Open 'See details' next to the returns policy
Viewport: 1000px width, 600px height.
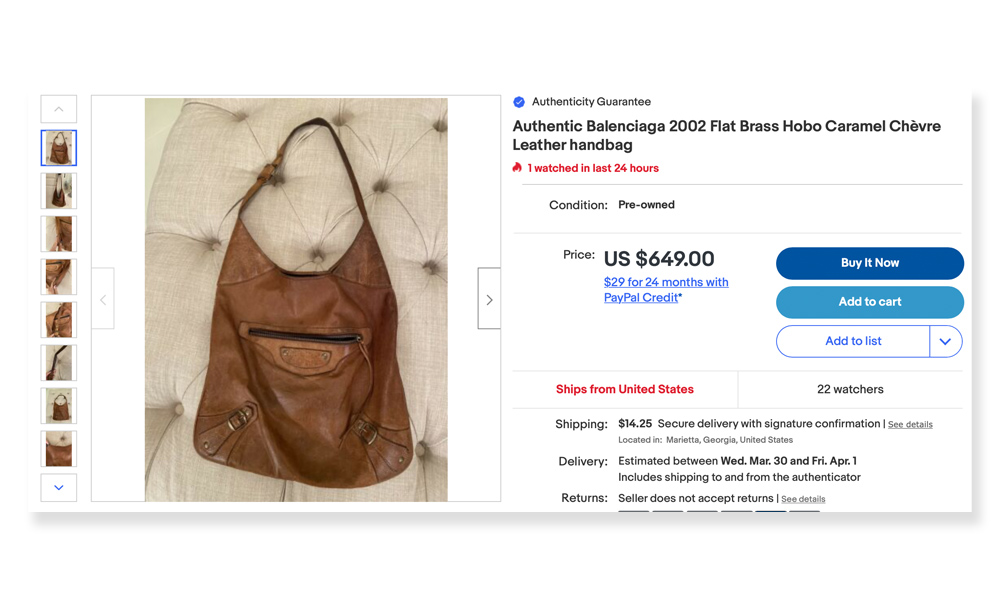[802, 498]
